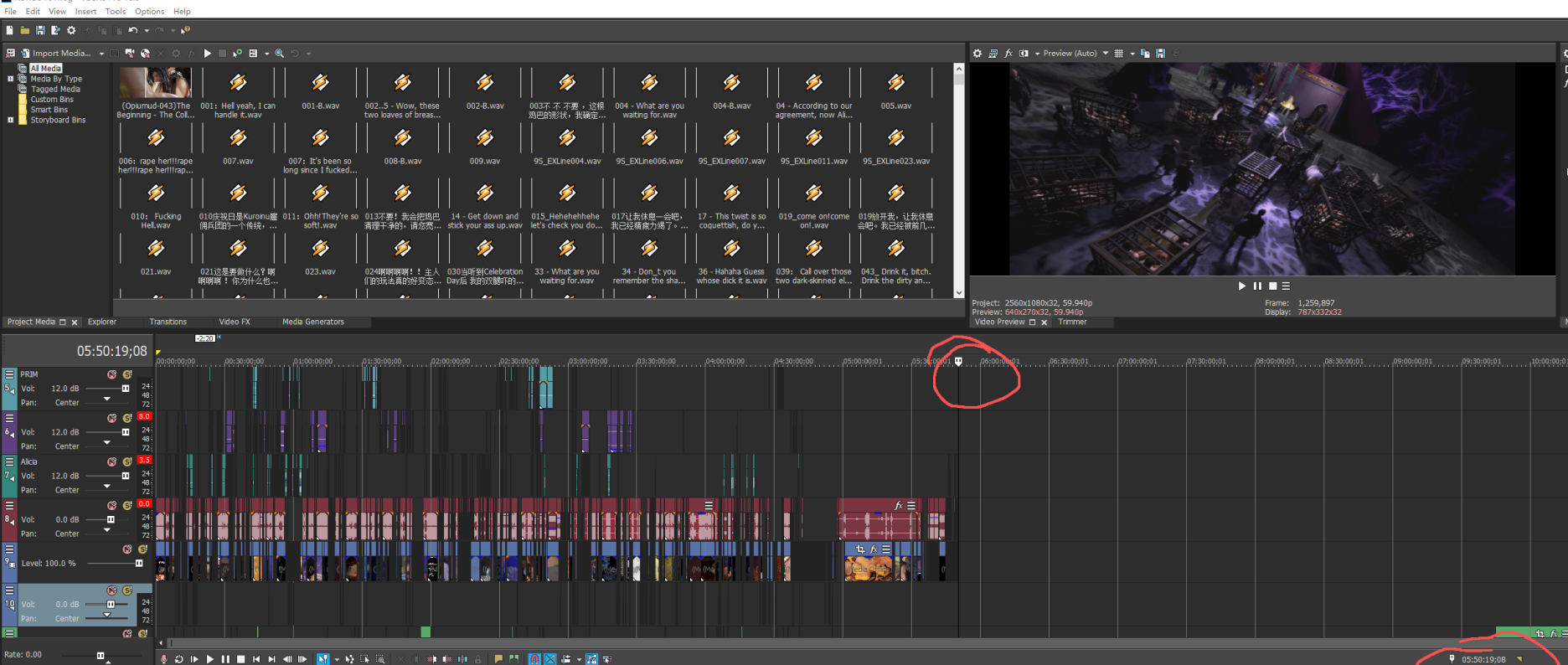Expand the Media By Type tree node

click(11, 79)
